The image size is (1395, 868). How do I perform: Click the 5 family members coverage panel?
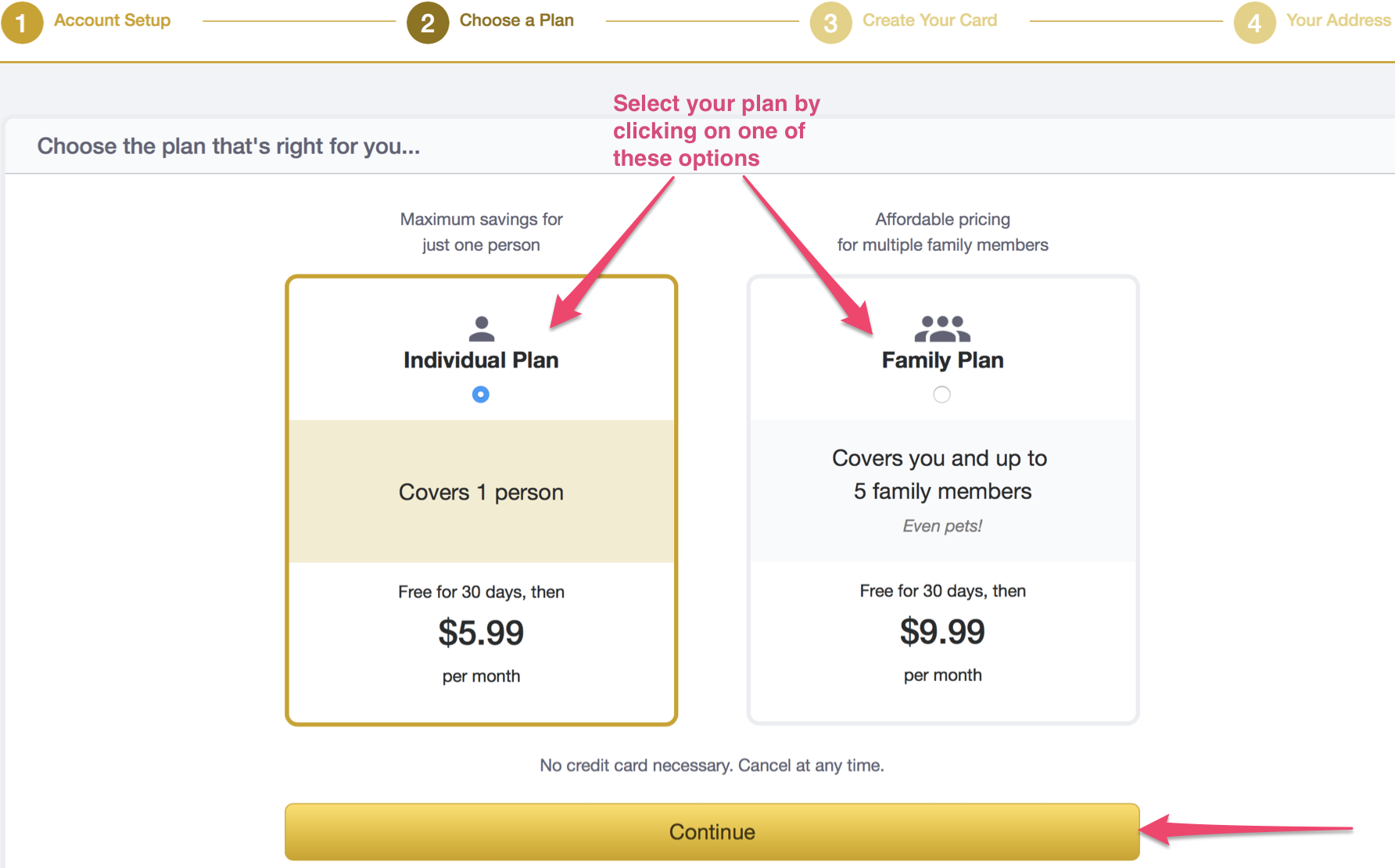point(942,491)
